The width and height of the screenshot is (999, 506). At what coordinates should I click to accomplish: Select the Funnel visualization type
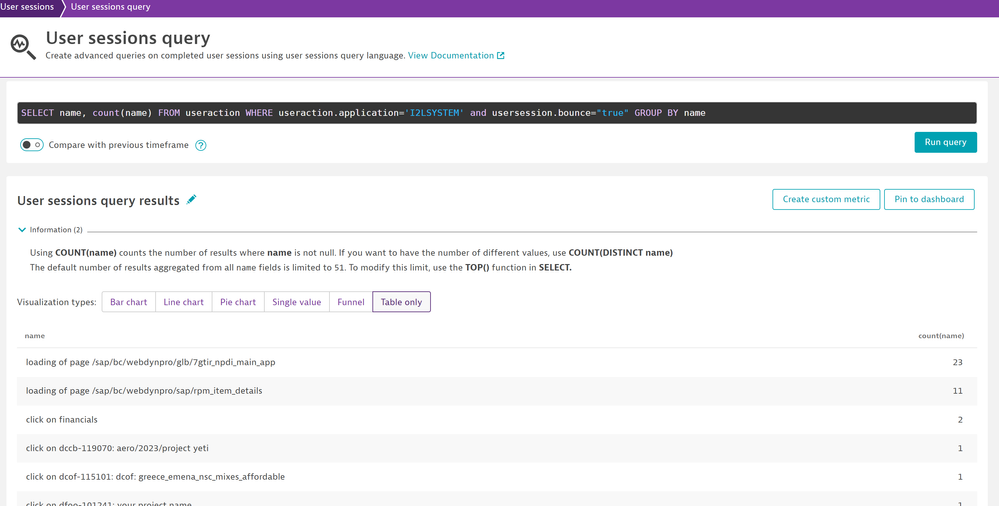pos(351,302)
